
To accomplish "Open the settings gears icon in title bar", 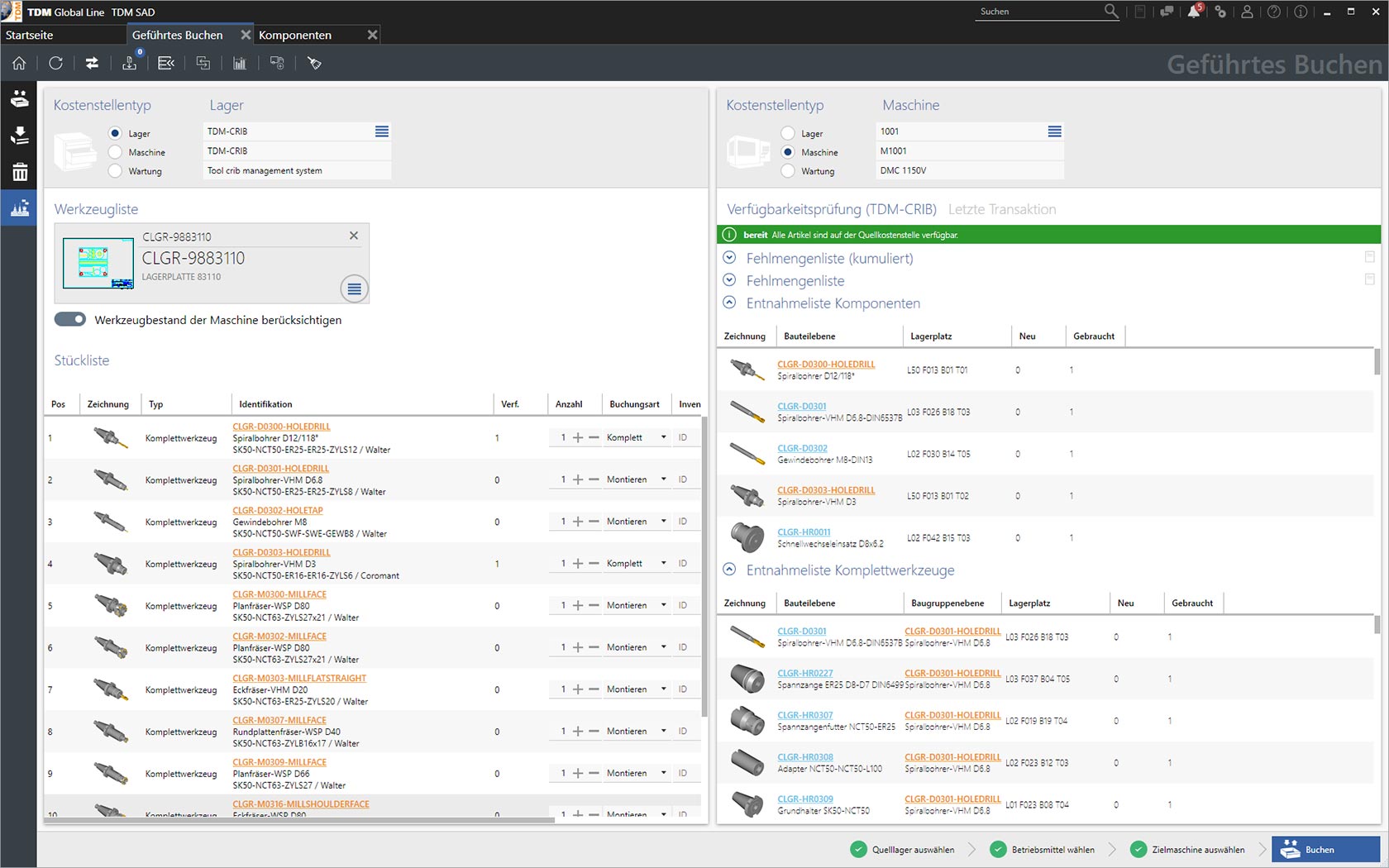I will pyautogui.click(x=1220, y=12).
